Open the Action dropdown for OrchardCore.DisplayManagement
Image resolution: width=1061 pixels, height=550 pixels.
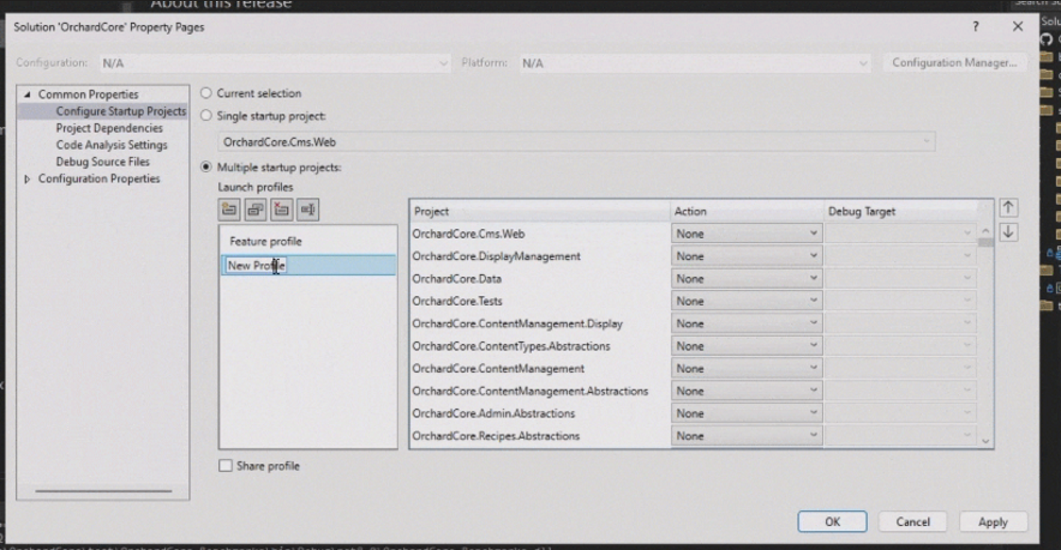coord(746,256)
